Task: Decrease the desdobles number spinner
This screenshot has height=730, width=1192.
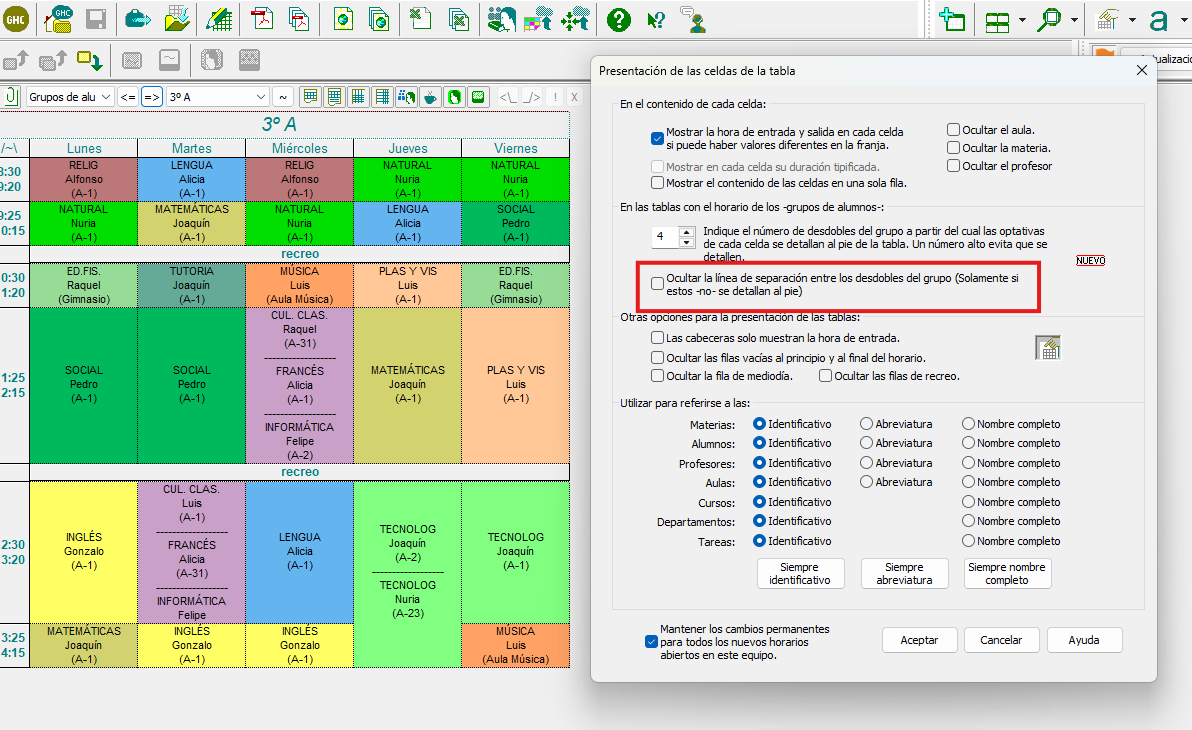Action: click(686, 243)
